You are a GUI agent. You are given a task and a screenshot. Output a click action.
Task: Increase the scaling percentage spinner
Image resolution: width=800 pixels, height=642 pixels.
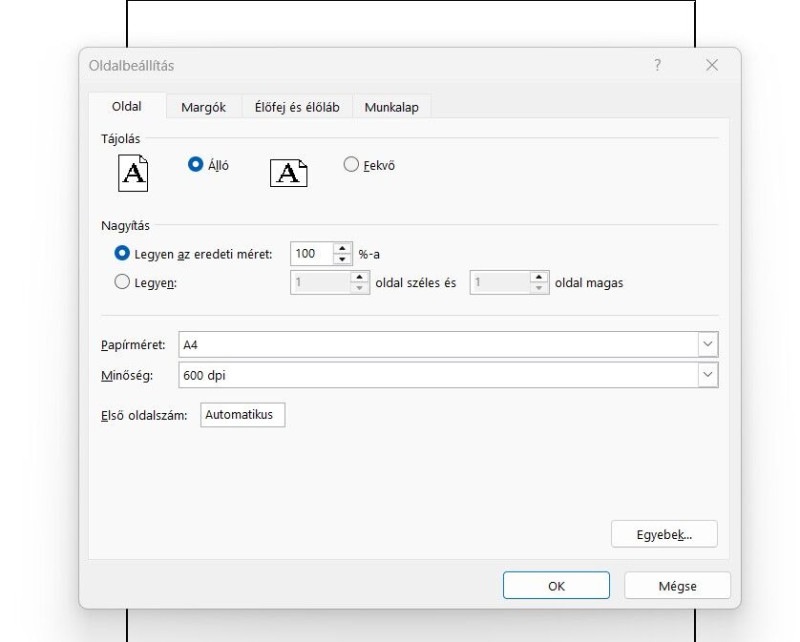(342, 249)
